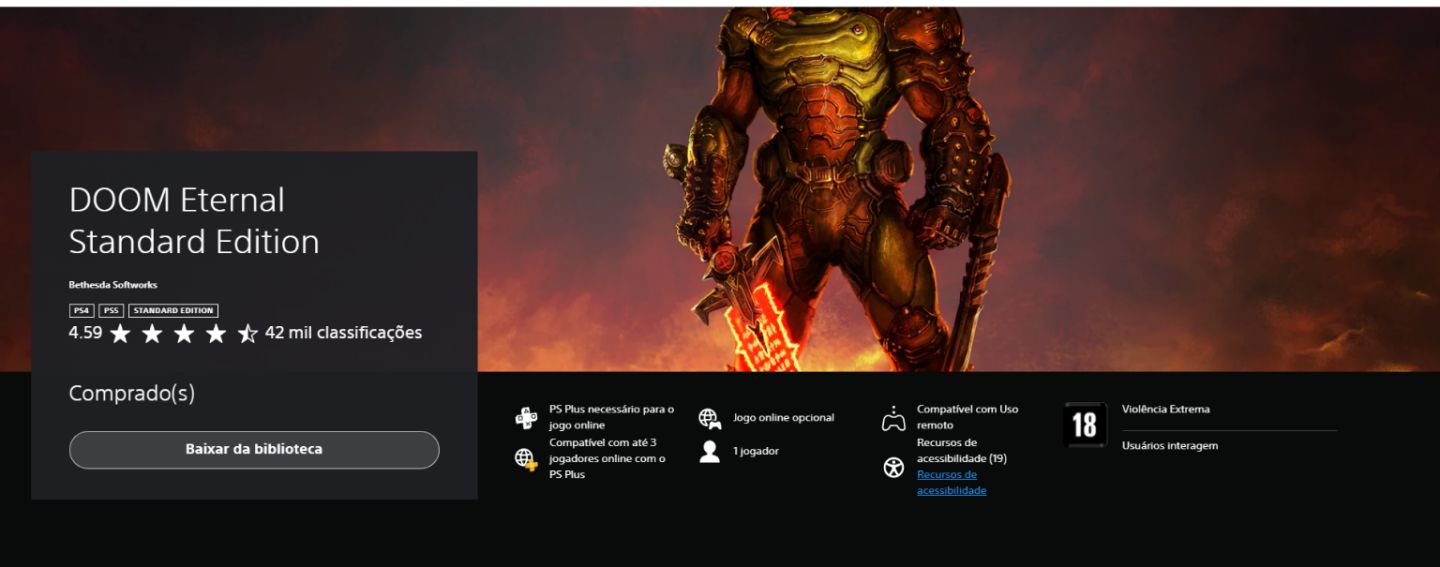This screenshot has height=567, width=1440.
Task: Click the 18 age rating badge
Action: [x=1085, y=425]
